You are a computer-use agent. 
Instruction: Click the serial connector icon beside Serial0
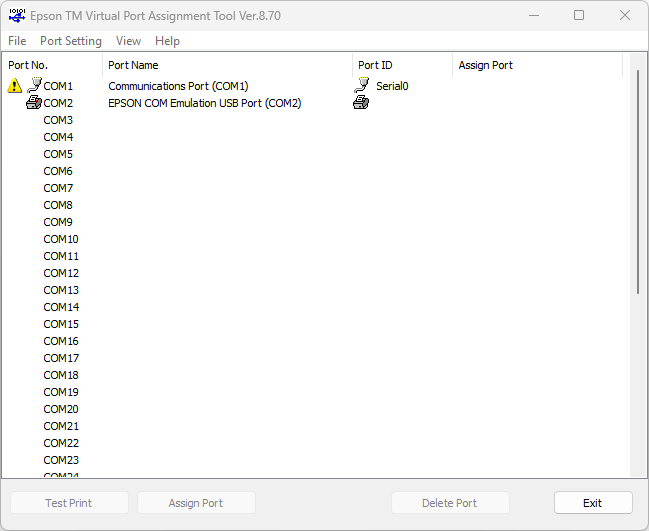tap(361, 85)
